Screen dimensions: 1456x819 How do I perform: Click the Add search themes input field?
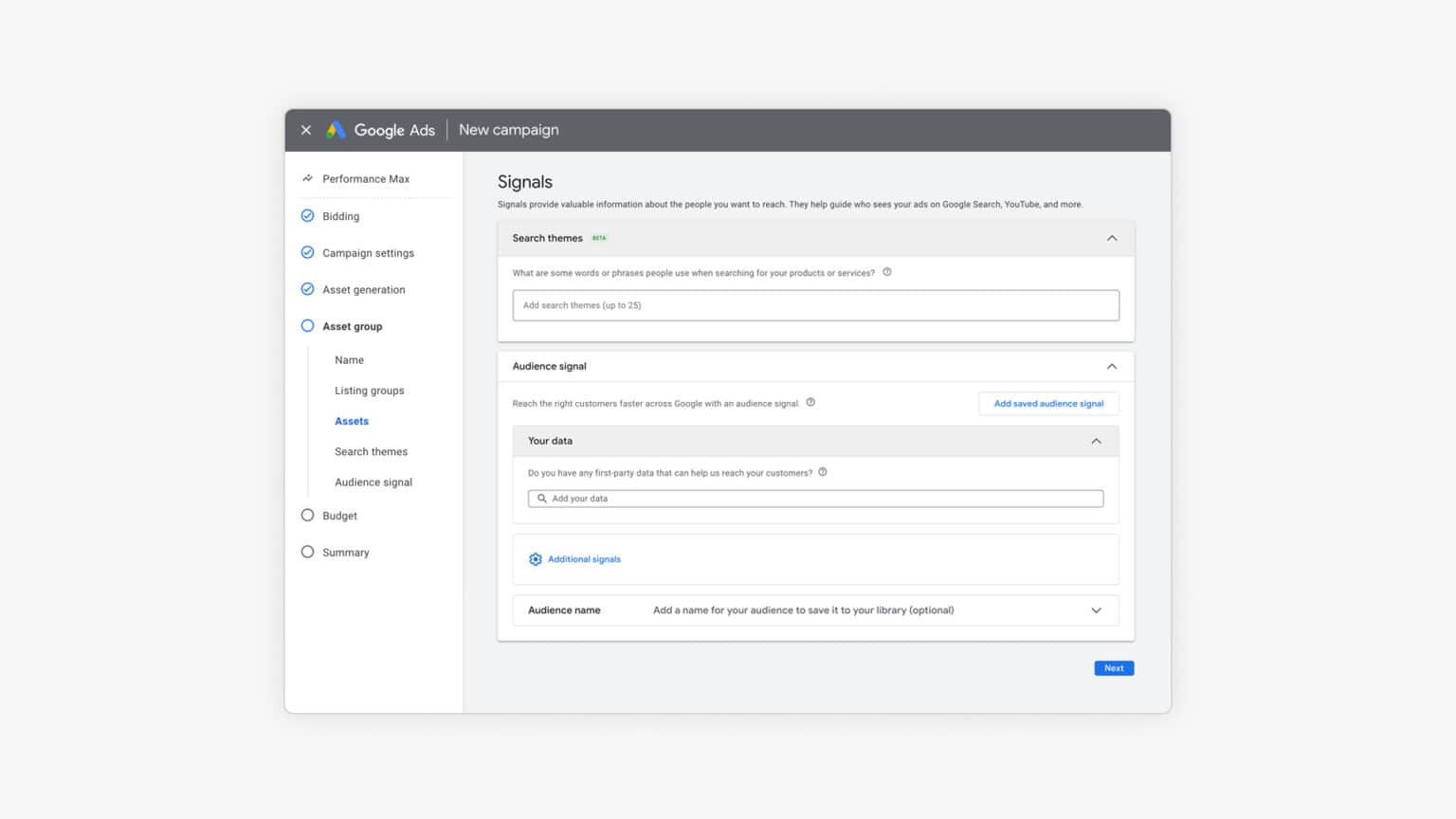[x=815, y=304]
